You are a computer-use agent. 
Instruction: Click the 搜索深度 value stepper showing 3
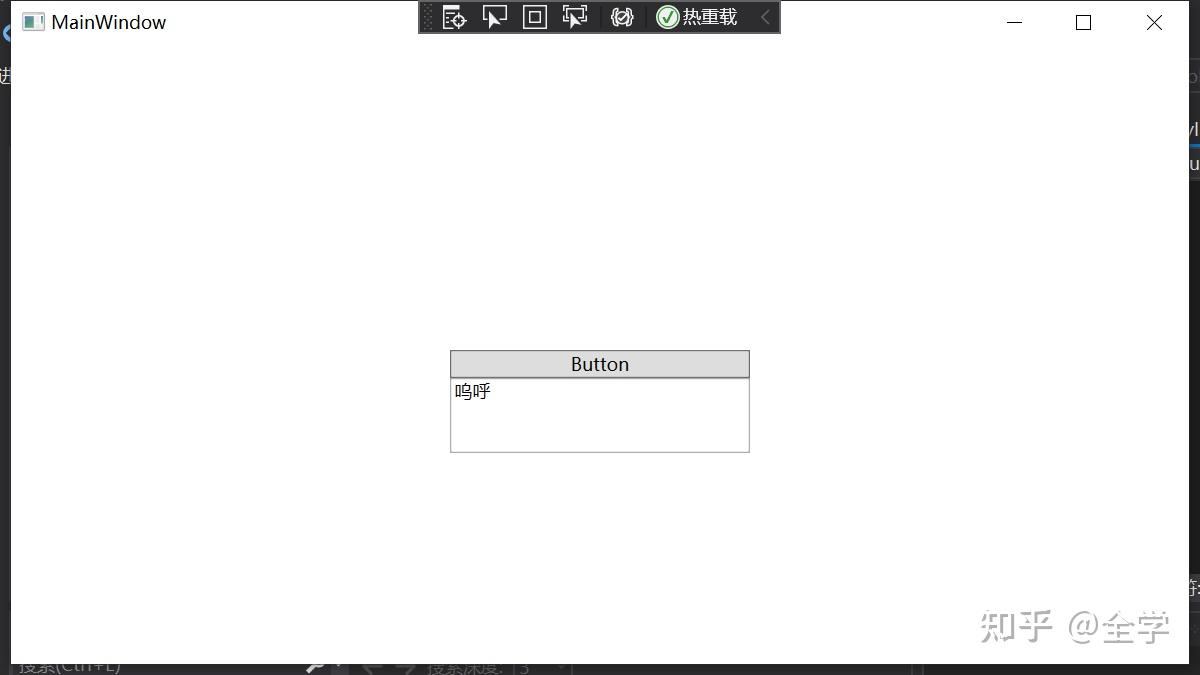tap(522, 667)
